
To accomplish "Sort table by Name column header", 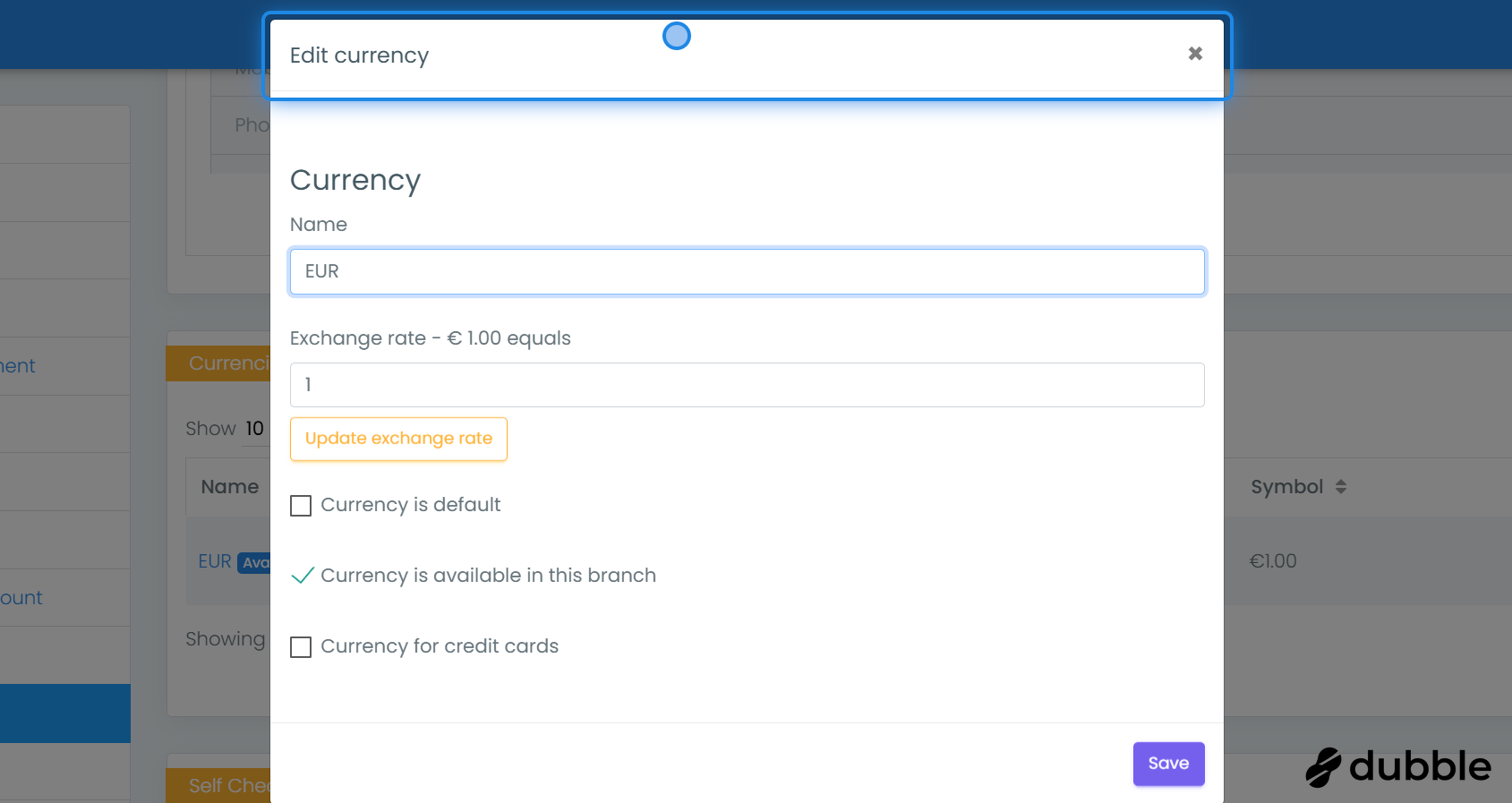I will [230, 487].
